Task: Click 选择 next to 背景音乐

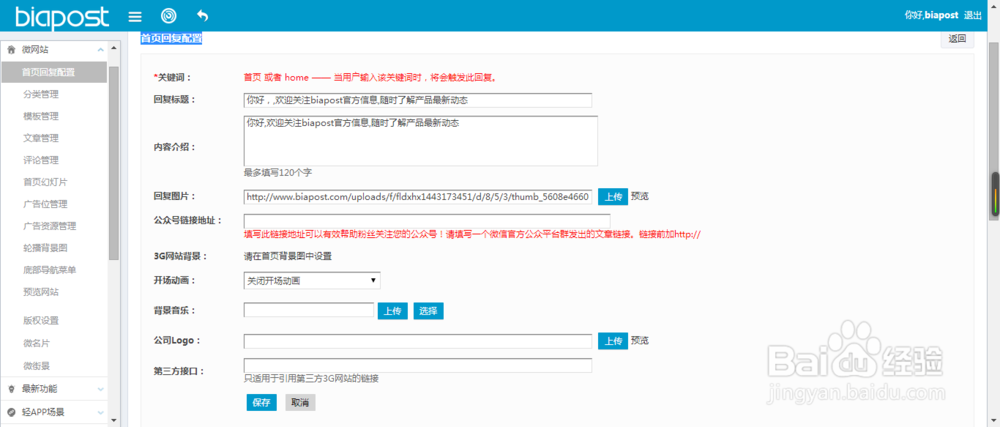Action: tap(429, 311)
